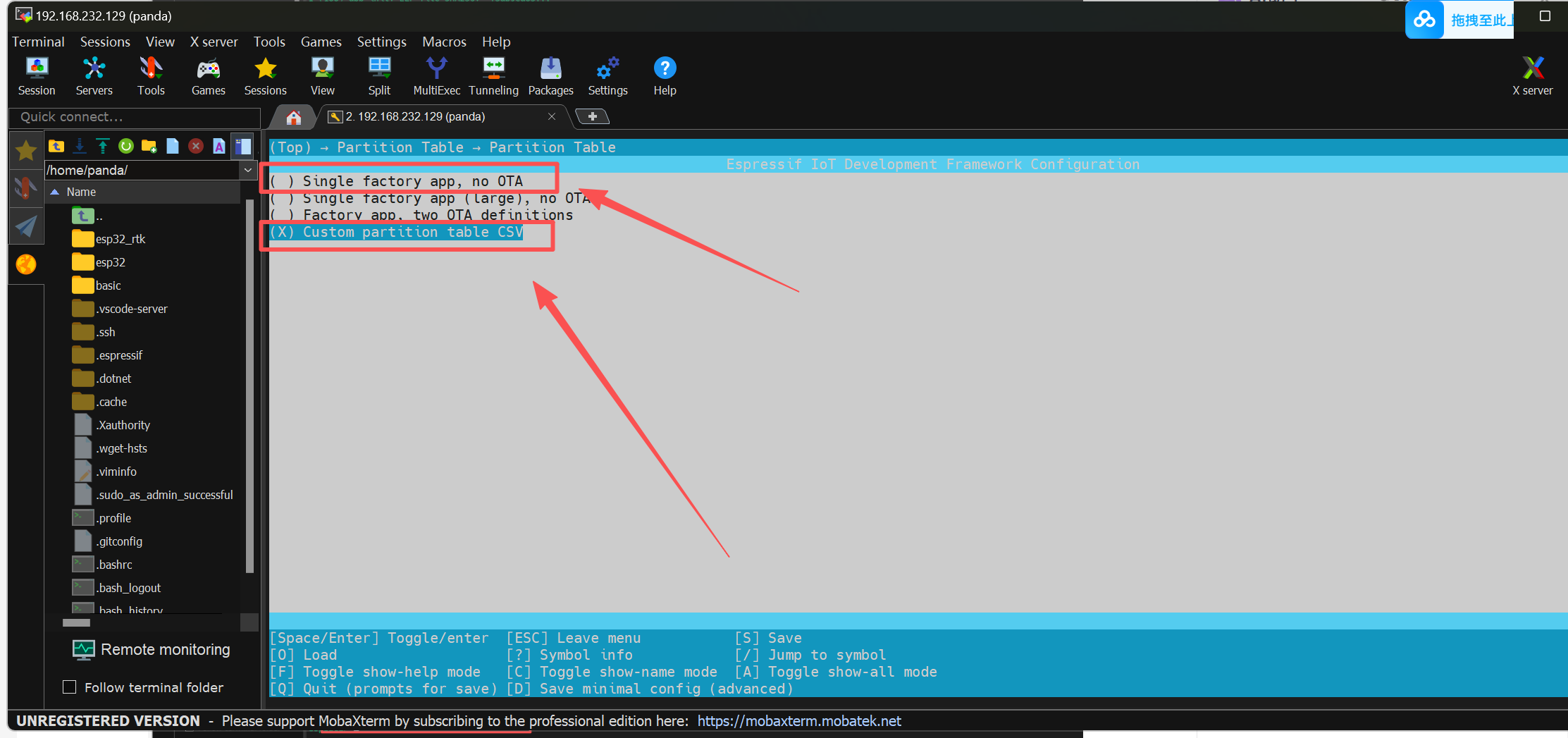Select Single factory app, no OTA option
Screen dimensions: 1568x738
[x=396, y=181]
